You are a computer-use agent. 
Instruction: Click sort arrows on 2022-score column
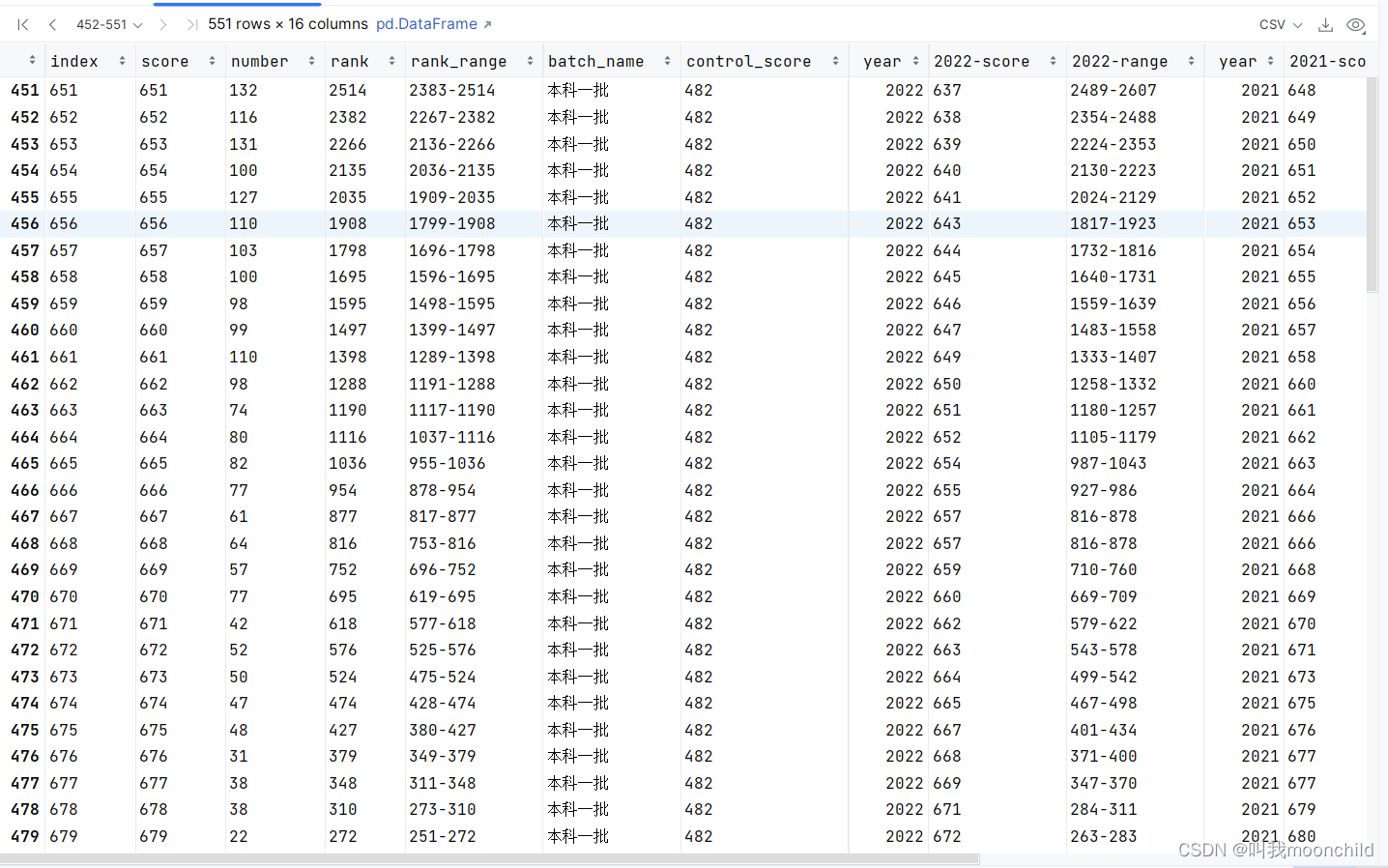coord(1054,61)
